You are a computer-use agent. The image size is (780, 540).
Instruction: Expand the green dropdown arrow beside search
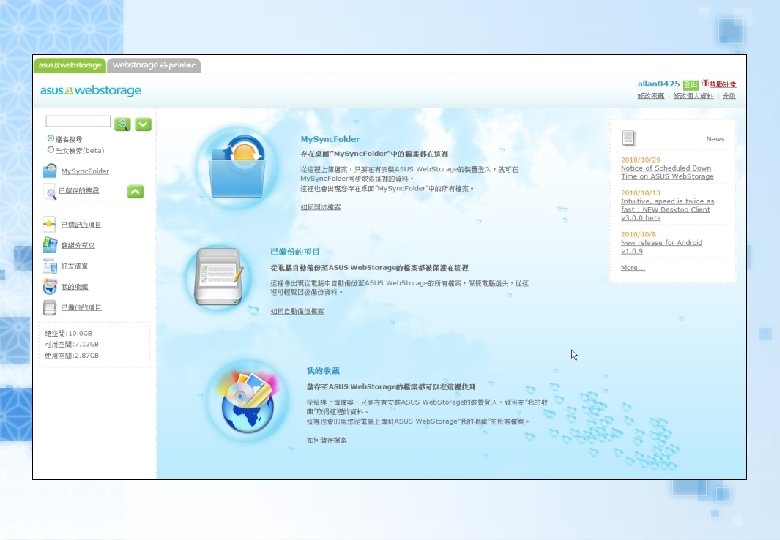point(143,124)
